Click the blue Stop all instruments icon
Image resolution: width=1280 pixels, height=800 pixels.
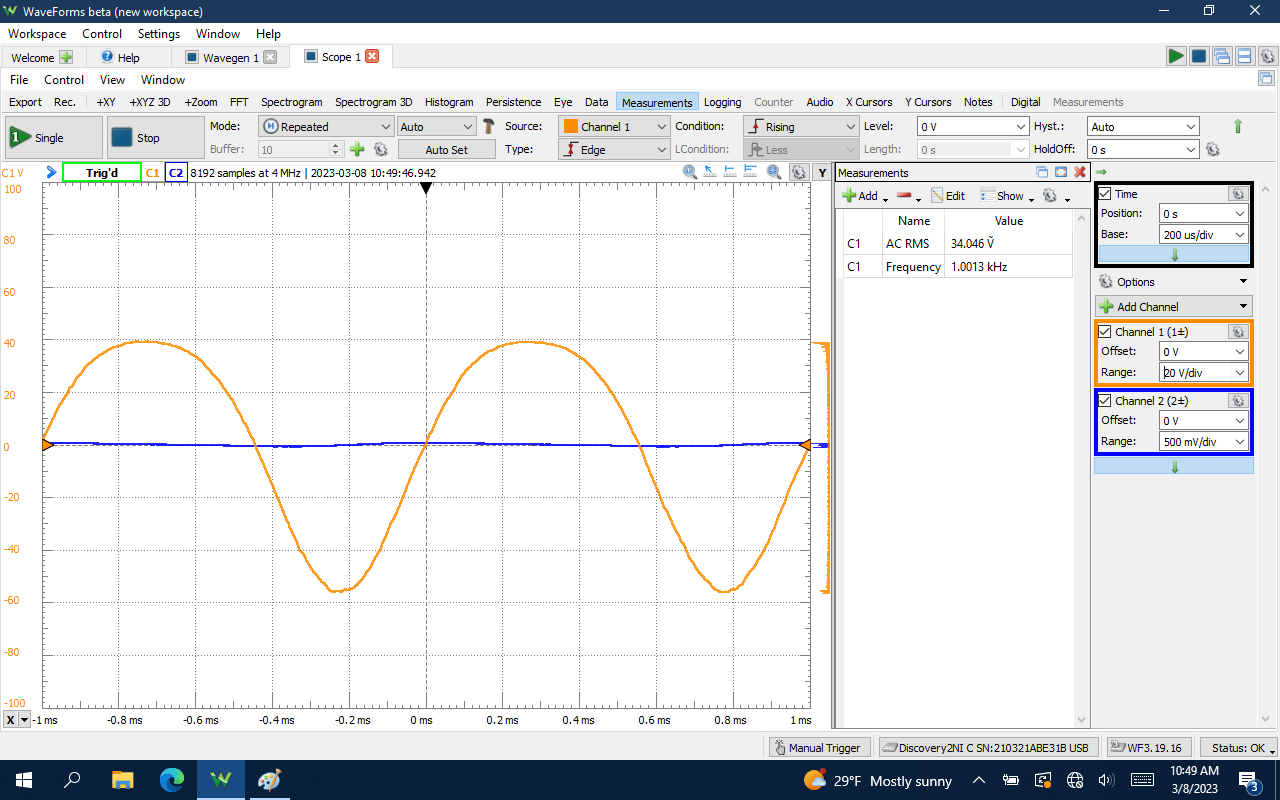point(1199,56)
